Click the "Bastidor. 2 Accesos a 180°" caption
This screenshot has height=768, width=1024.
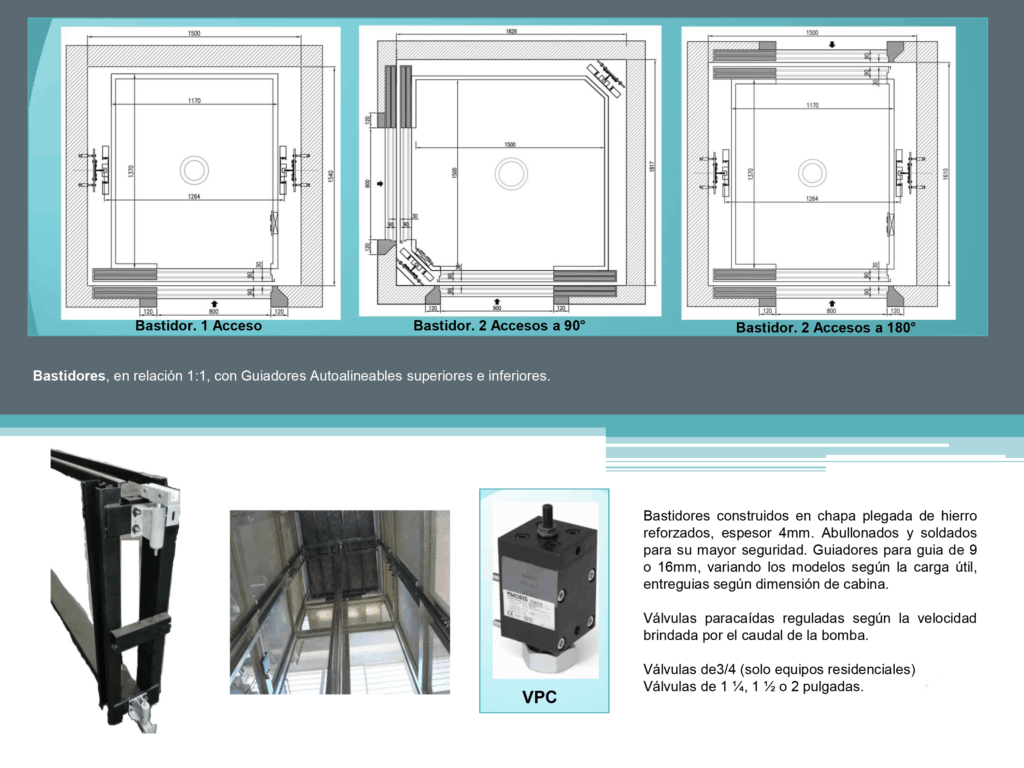[825, 327]
